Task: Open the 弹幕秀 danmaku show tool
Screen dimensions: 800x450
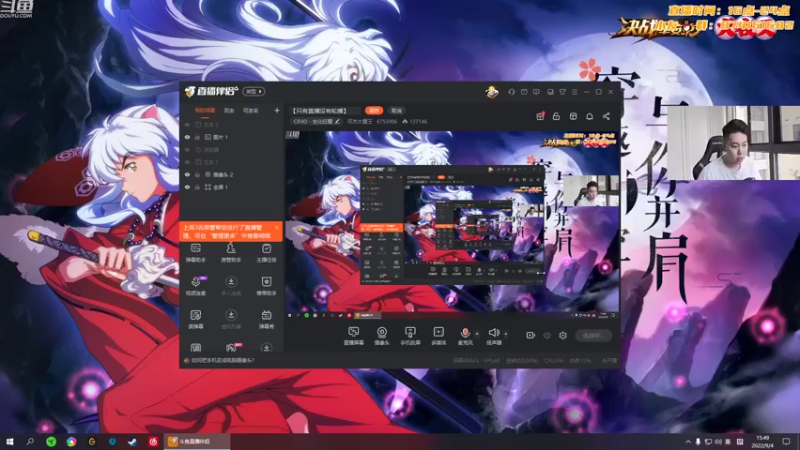Action: coord(266,319)
